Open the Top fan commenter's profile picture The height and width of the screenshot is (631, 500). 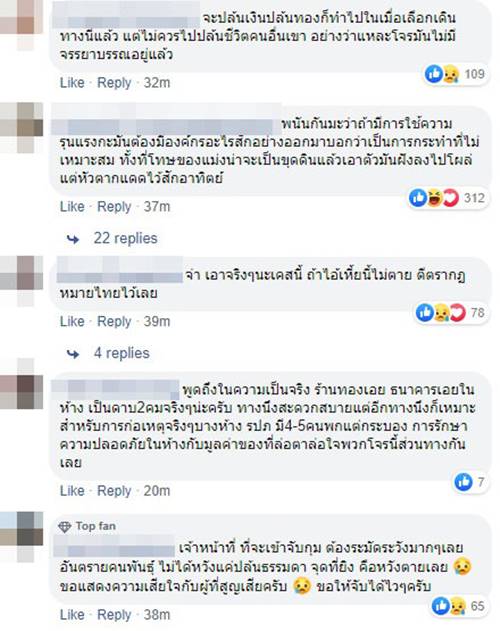coord(21,536)
